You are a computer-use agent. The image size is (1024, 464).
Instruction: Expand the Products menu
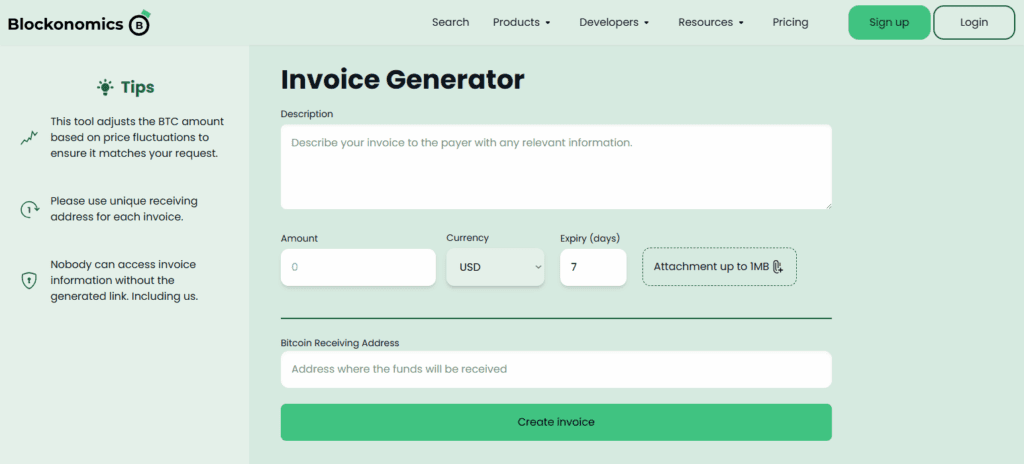pyautogui.click(x=522, y=22)
